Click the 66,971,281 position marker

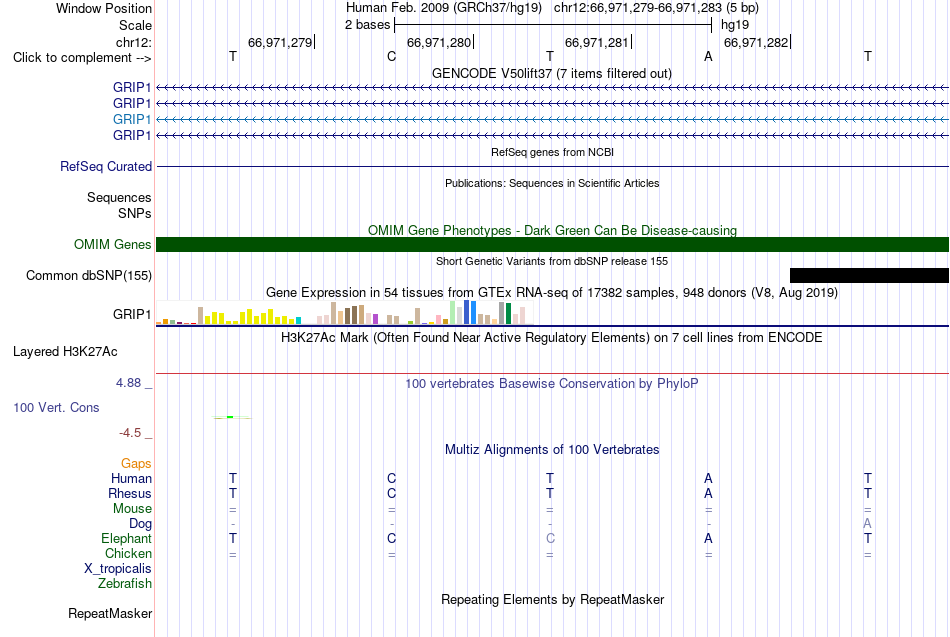coord(597,42)
